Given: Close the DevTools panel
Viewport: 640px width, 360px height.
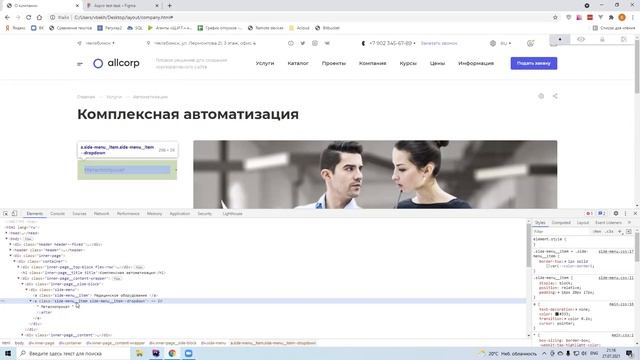Looking at the screenshot, I should 635,213.
